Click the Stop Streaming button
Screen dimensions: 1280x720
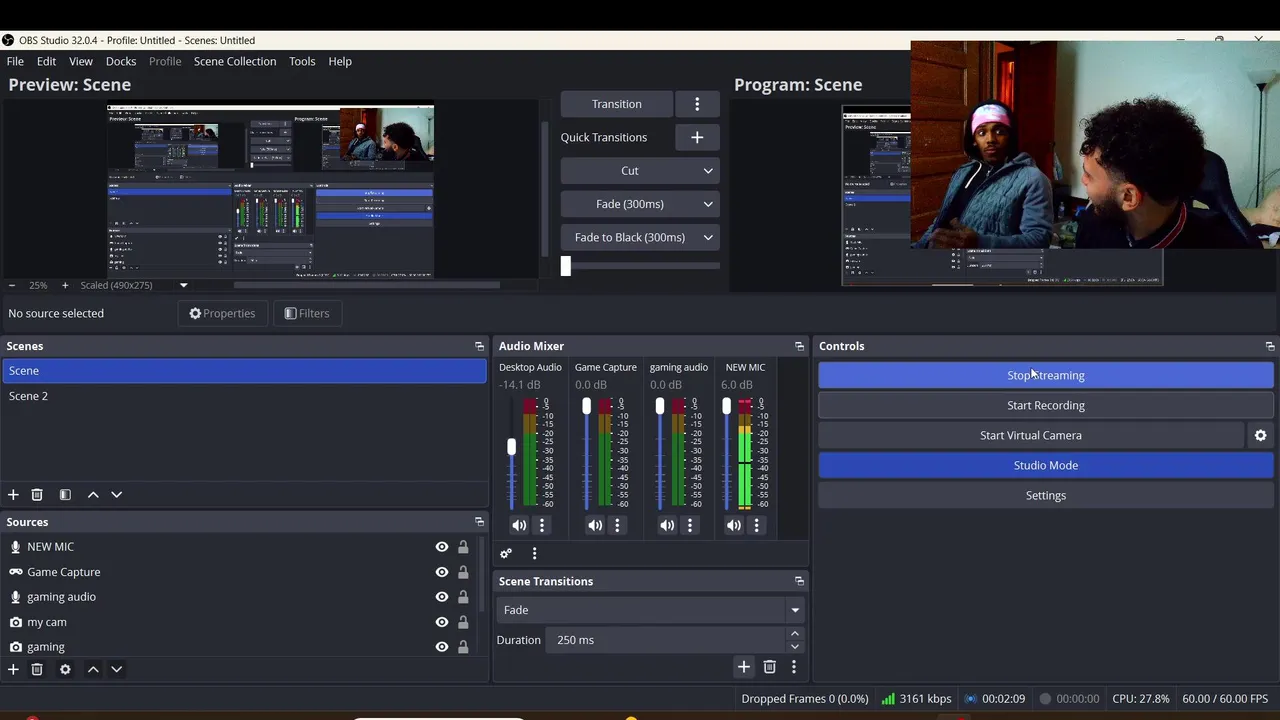click(x=1046, y=375)
